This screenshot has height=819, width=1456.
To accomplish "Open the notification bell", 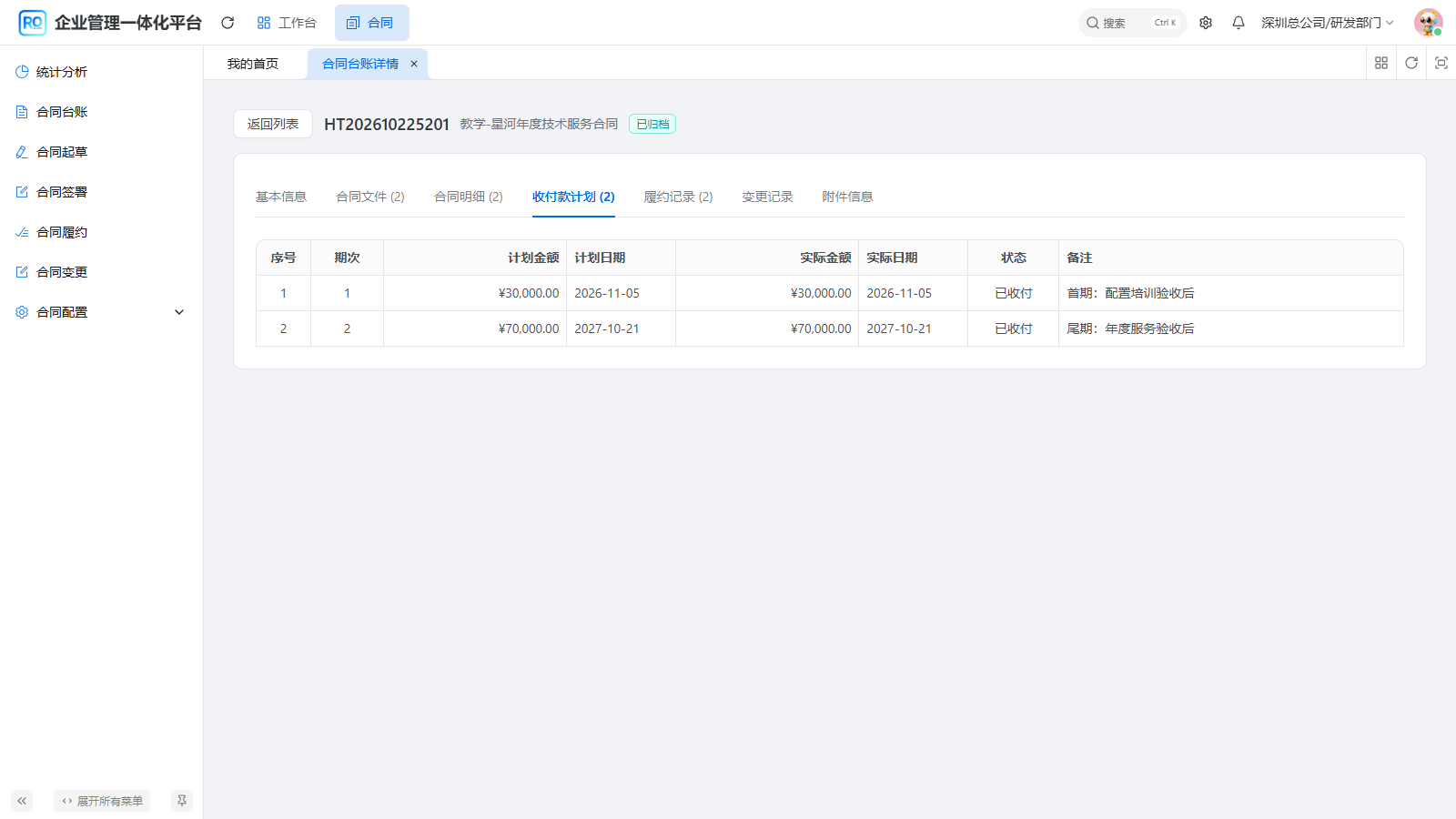I will pos(1239,23).
